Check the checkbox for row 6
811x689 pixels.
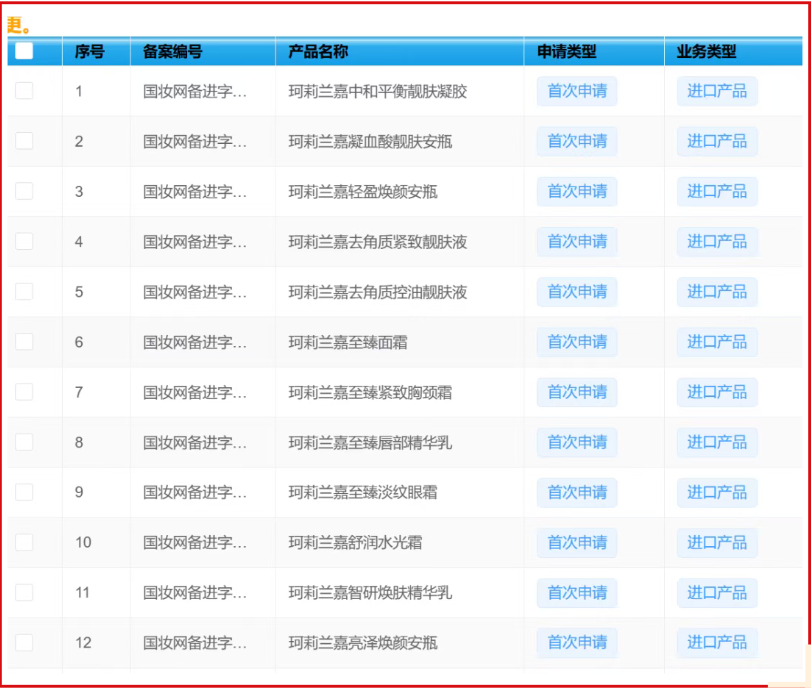coord(24,341)
